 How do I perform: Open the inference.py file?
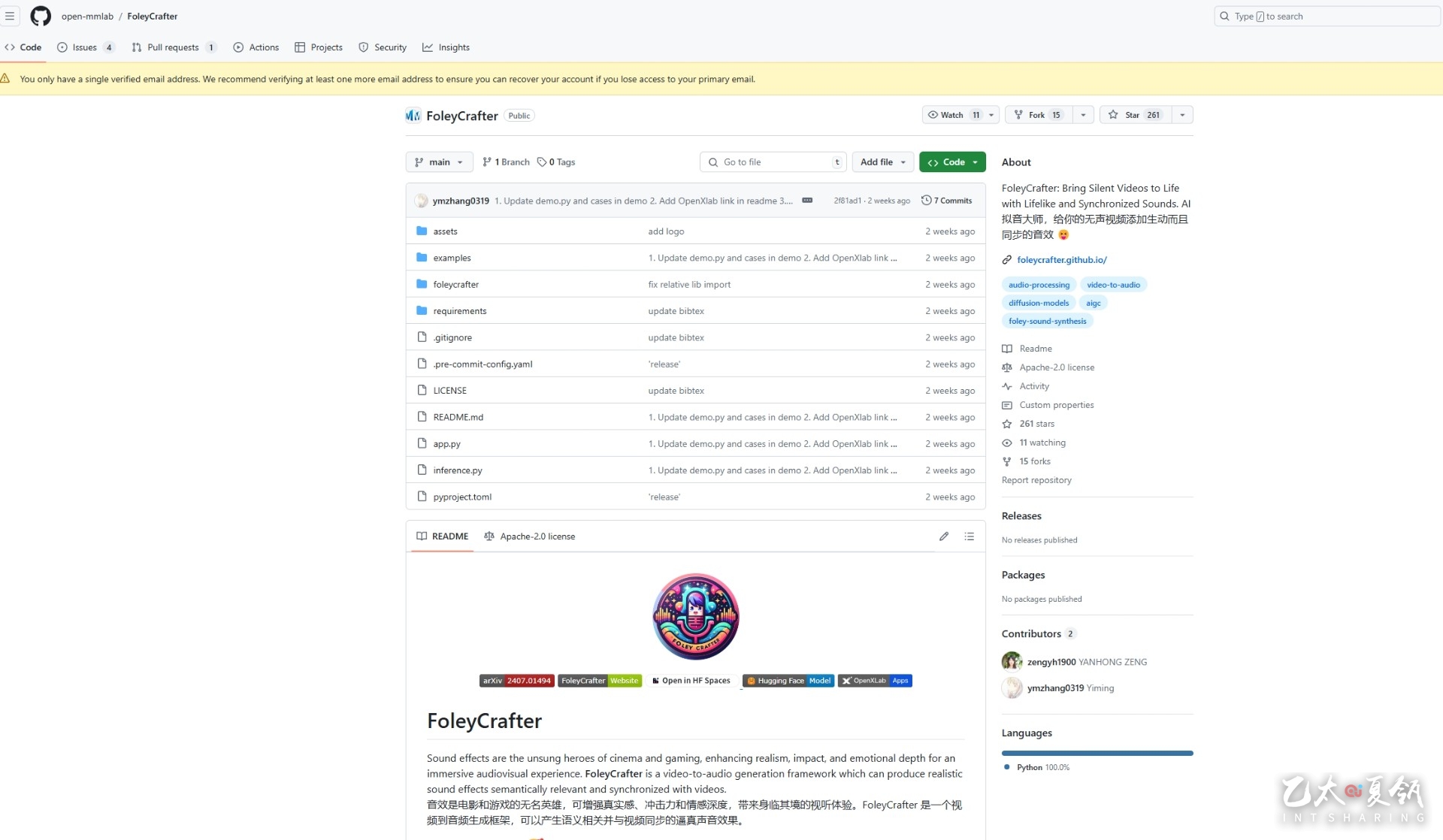tap(457, 470)
